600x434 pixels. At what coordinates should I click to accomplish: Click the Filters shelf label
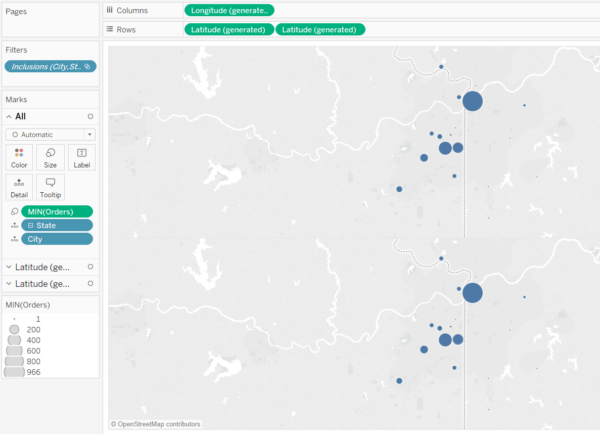[x=16, y=50]
